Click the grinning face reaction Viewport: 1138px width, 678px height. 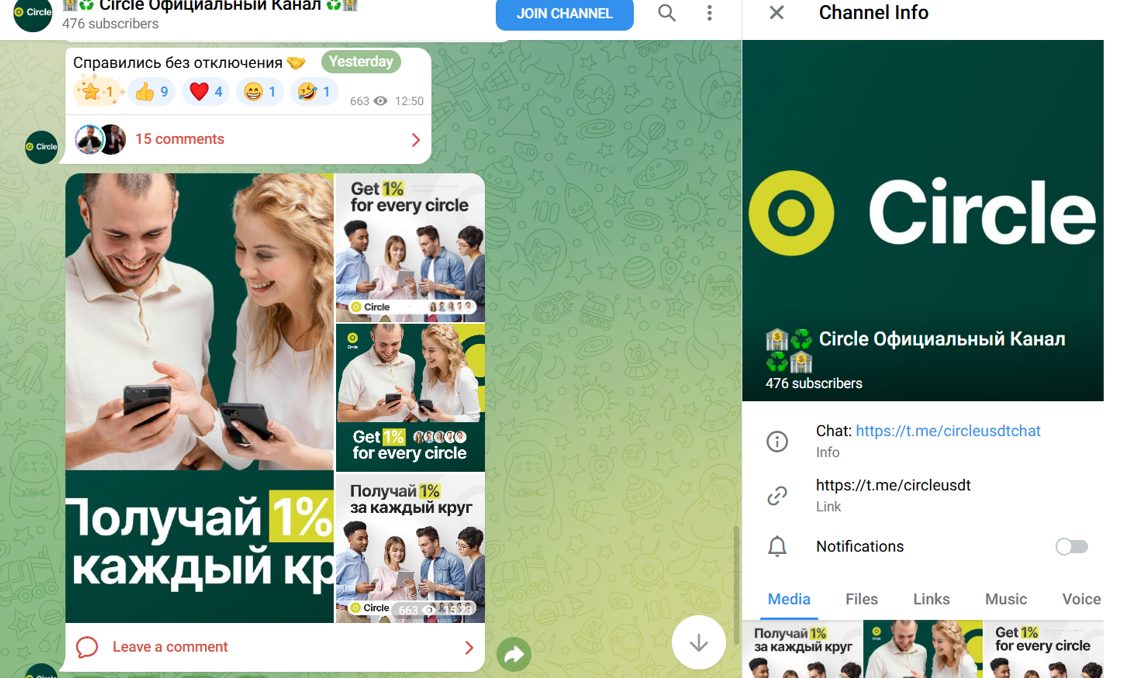260,91
